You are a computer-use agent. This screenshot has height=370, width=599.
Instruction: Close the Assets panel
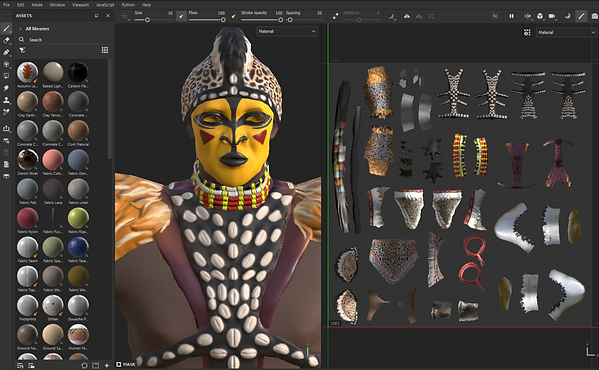pos(108,16)
